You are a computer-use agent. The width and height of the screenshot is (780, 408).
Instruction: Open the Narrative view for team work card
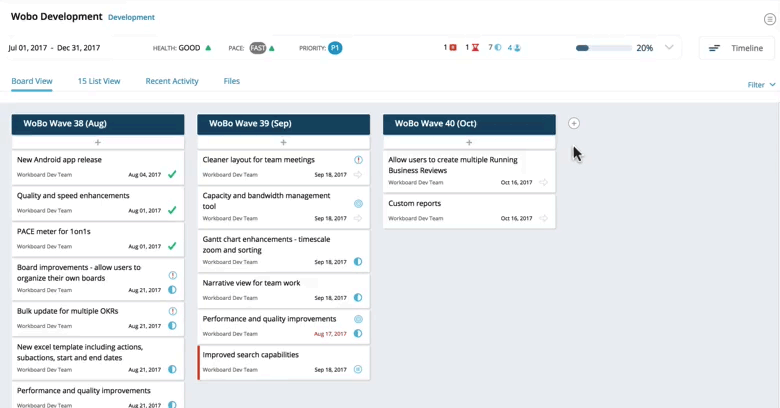284,291
